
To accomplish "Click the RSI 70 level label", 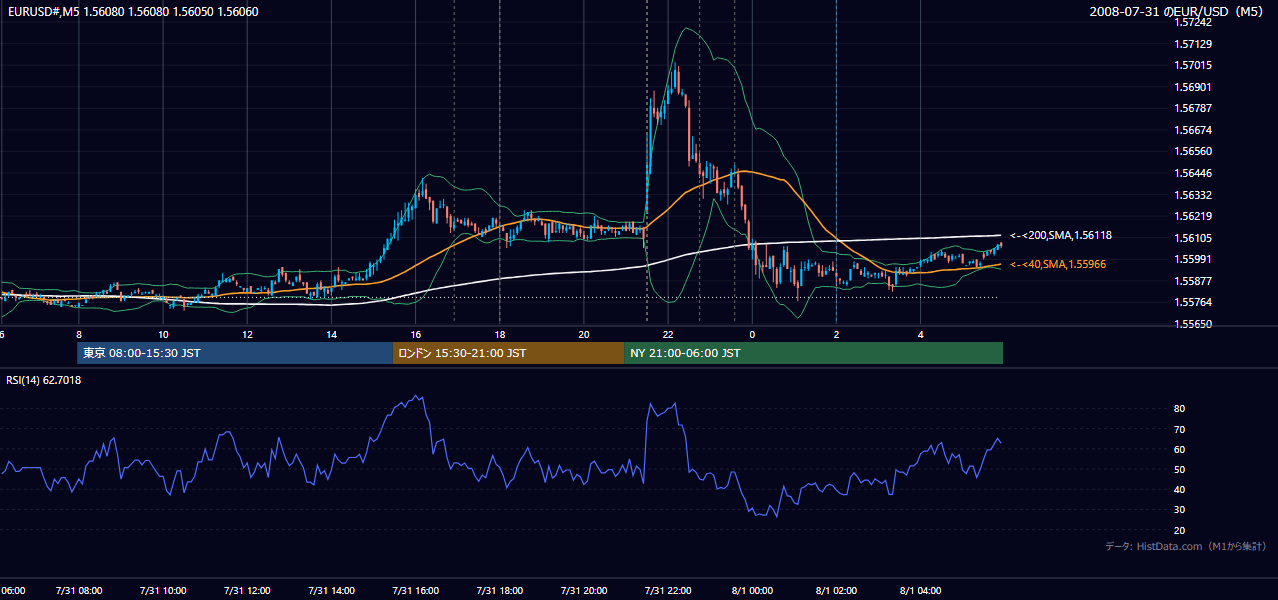I will 1179,429.
